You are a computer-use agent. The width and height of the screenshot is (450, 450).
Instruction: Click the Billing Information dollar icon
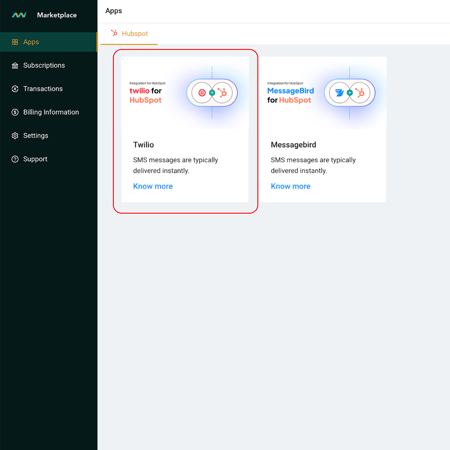tap(15, 112)
